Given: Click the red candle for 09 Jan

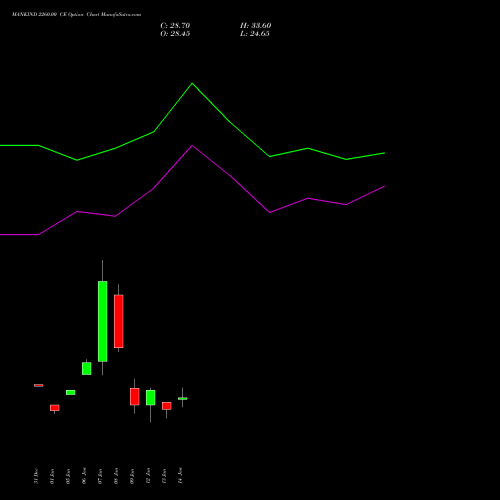Looking at the screenshot, I should tap(135, 397).
